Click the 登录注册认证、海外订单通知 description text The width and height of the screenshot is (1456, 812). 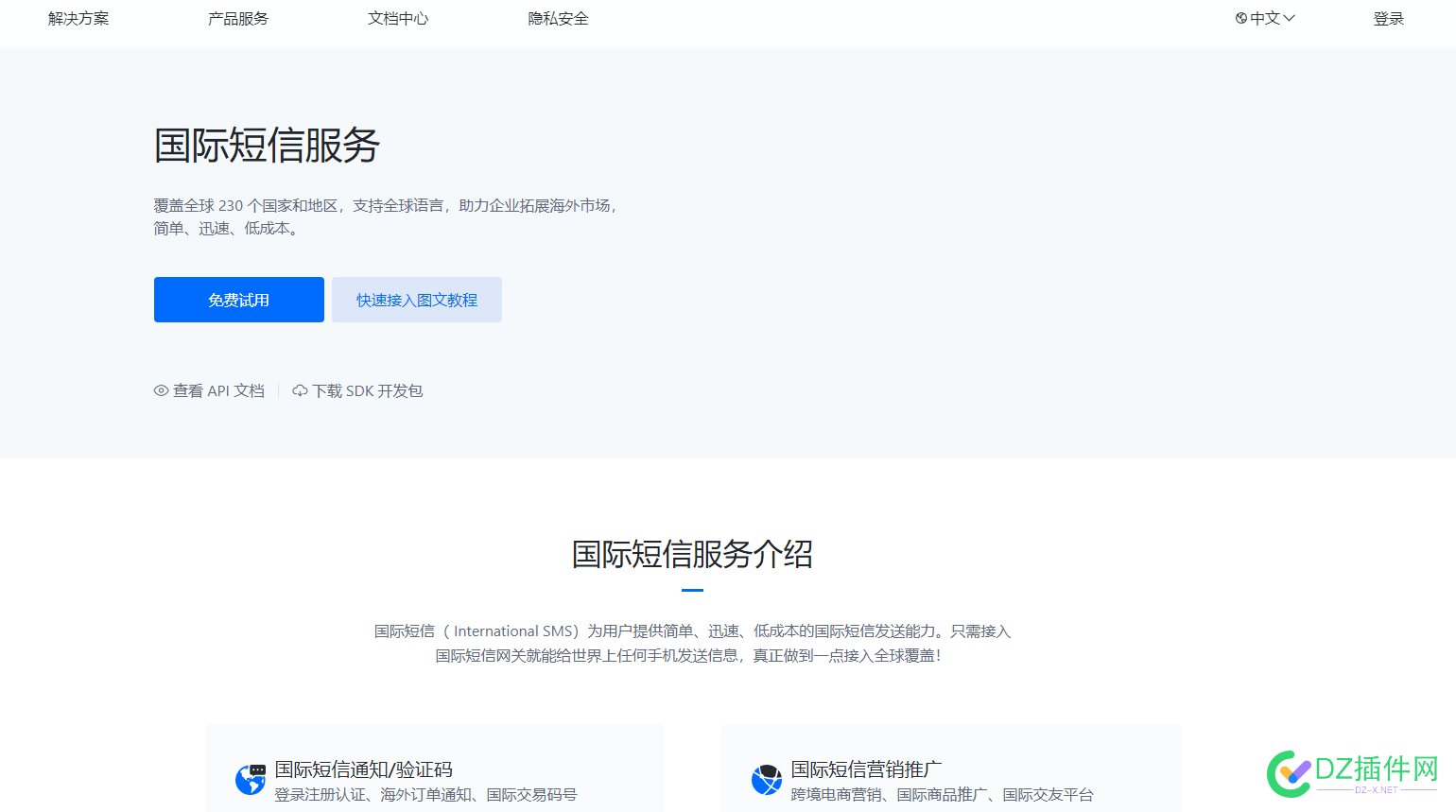[425, 795]
